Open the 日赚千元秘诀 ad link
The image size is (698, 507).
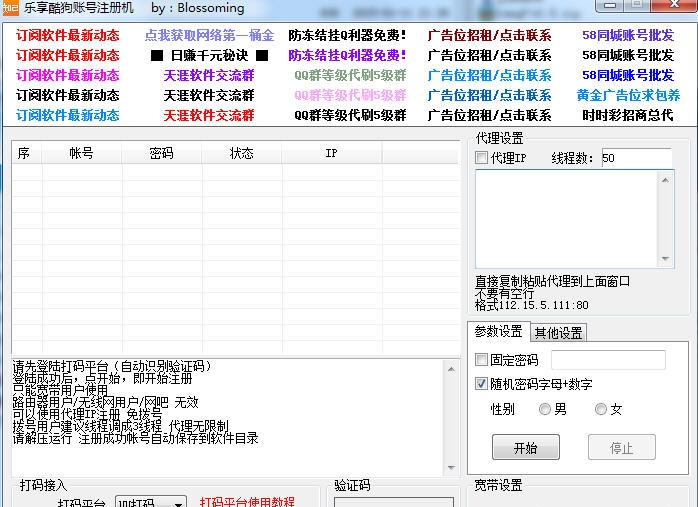pyautogui.click(x=209, y=55)
